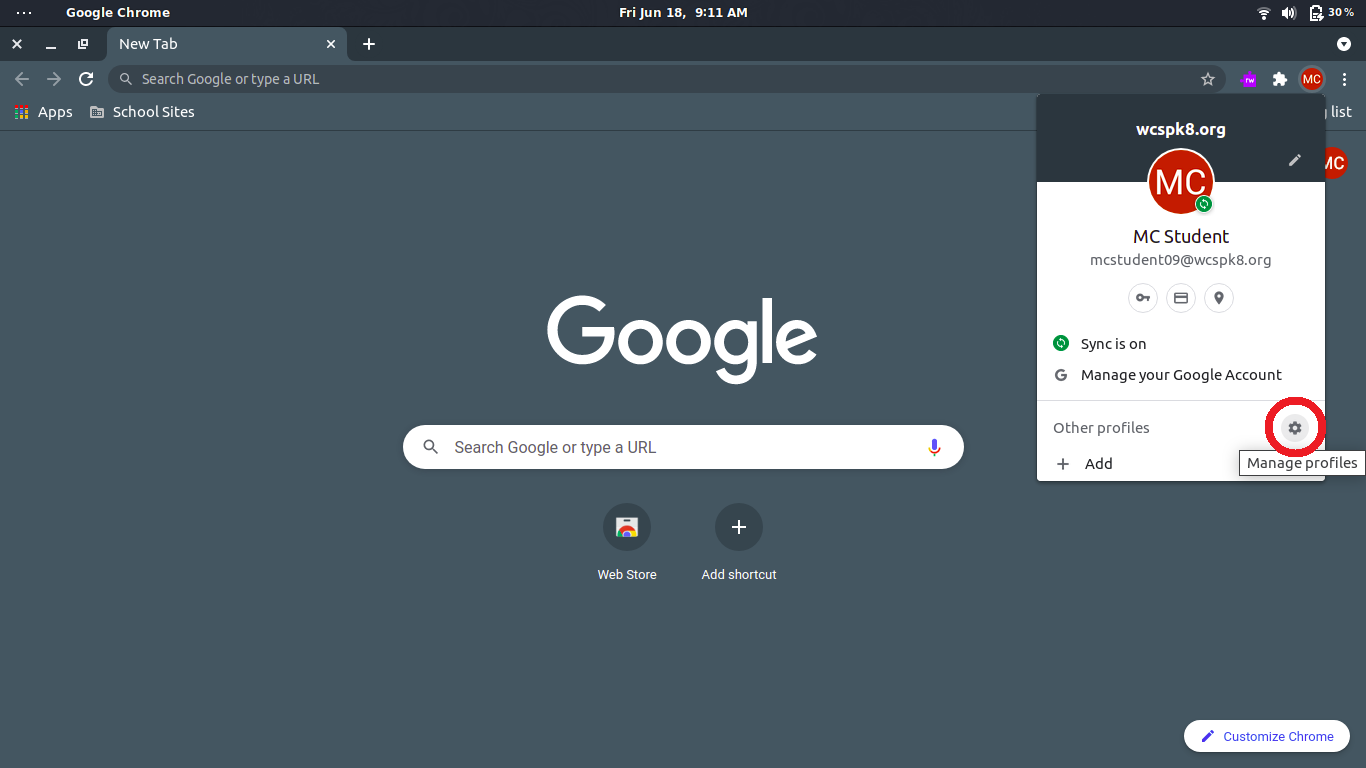
Task: Open Chrome's three-dot menu
Action: [1344, 79]
